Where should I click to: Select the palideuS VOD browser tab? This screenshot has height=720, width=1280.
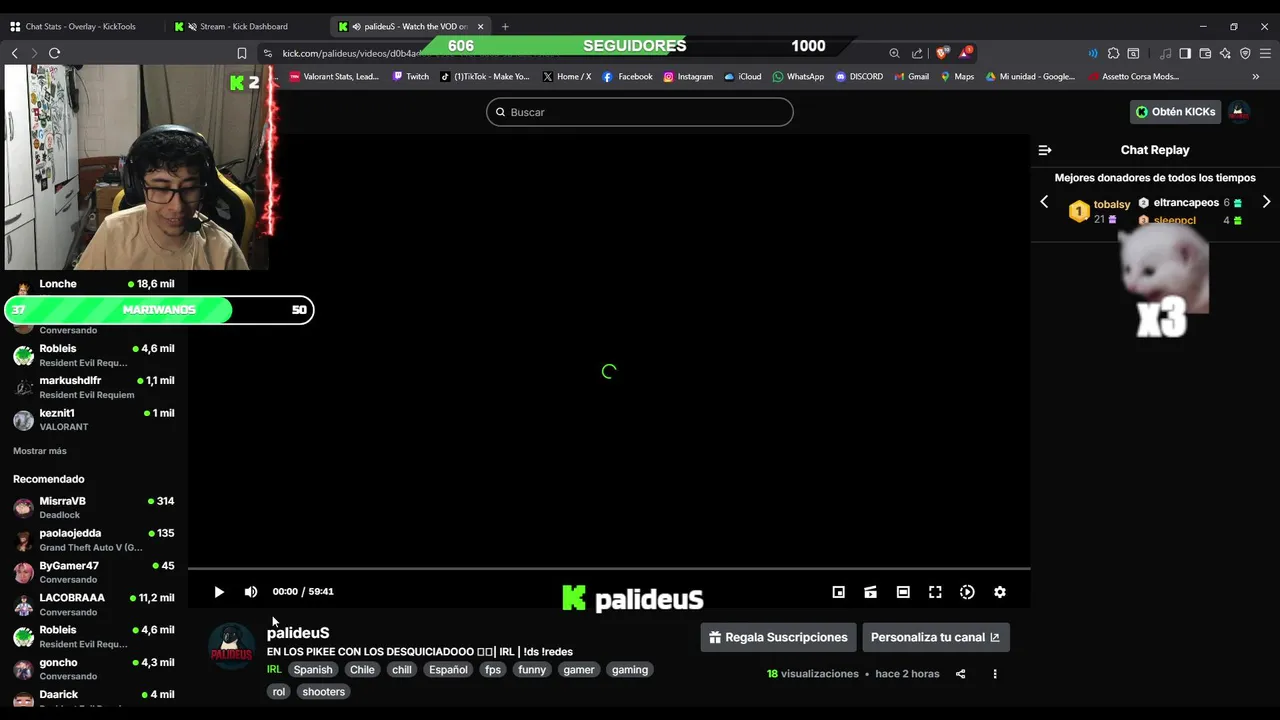(409, 26)
